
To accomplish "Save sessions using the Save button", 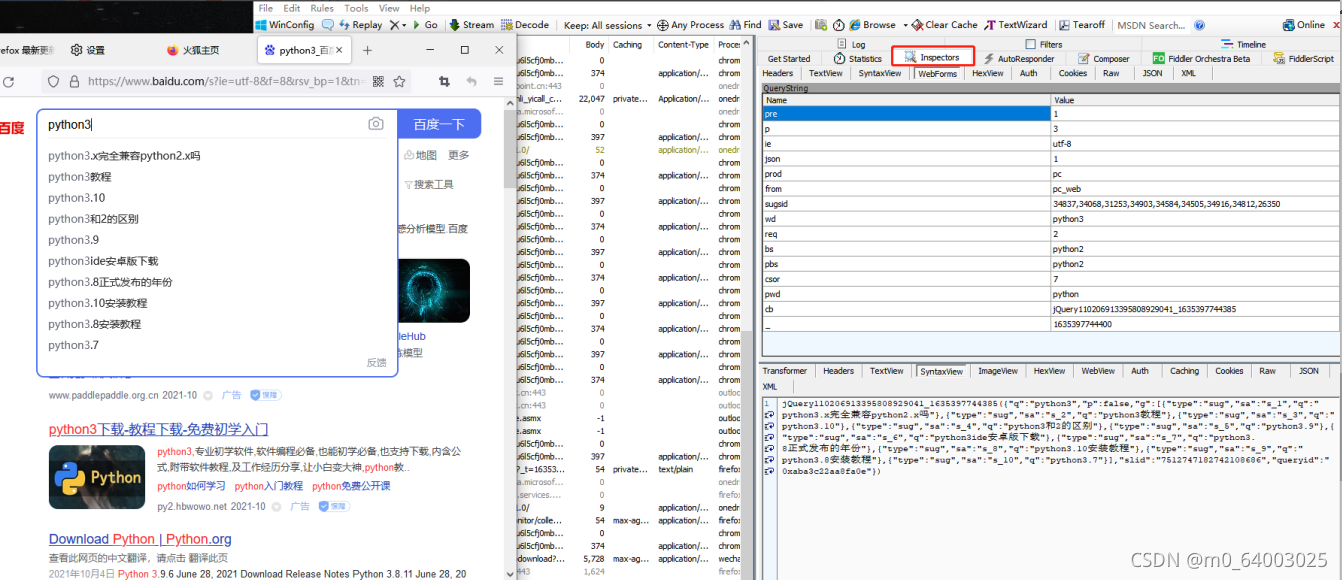I will coord(785,25).
